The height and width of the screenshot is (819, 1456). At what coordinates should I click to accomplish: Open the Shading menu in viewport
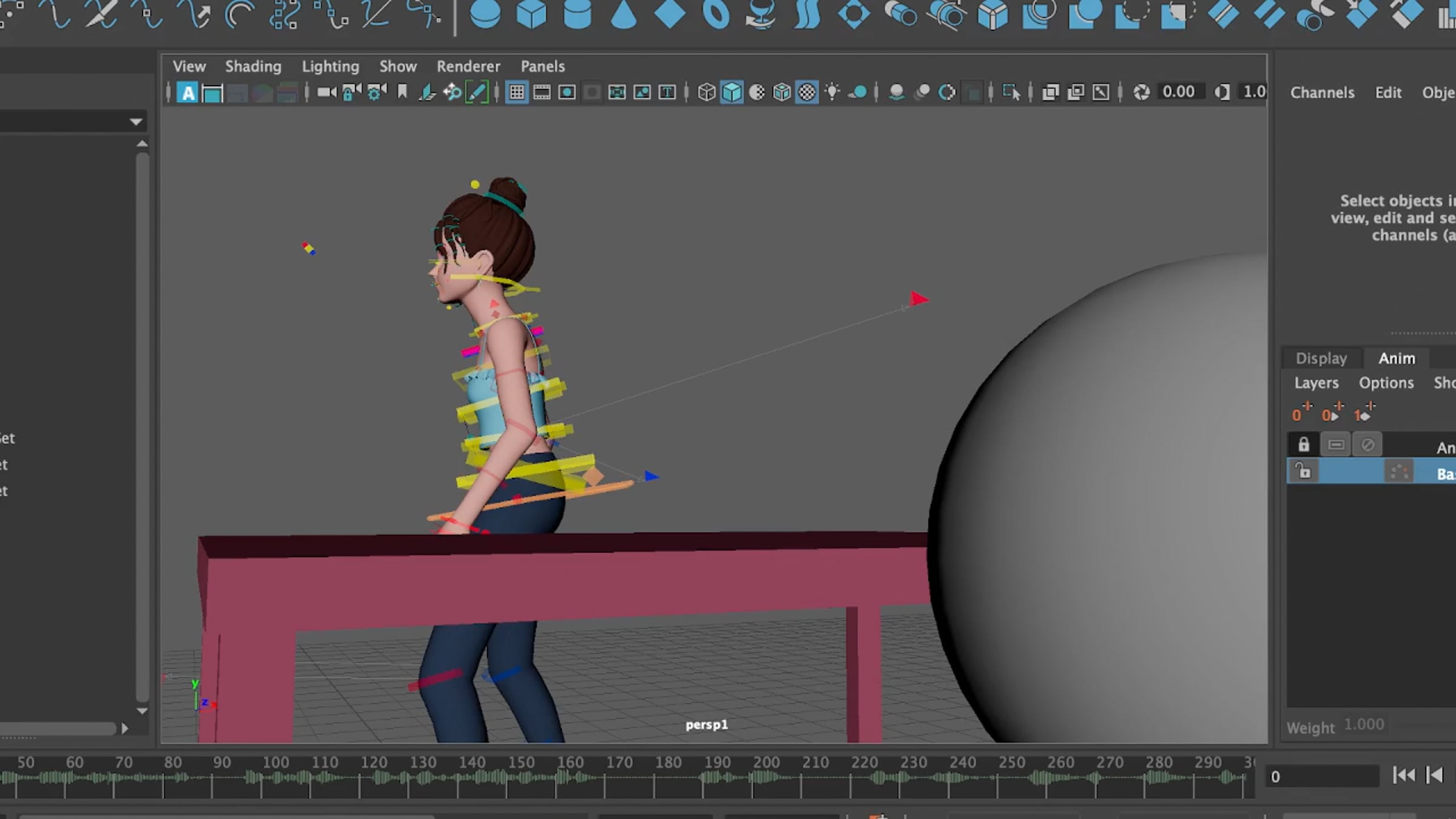tap(253, 66)
